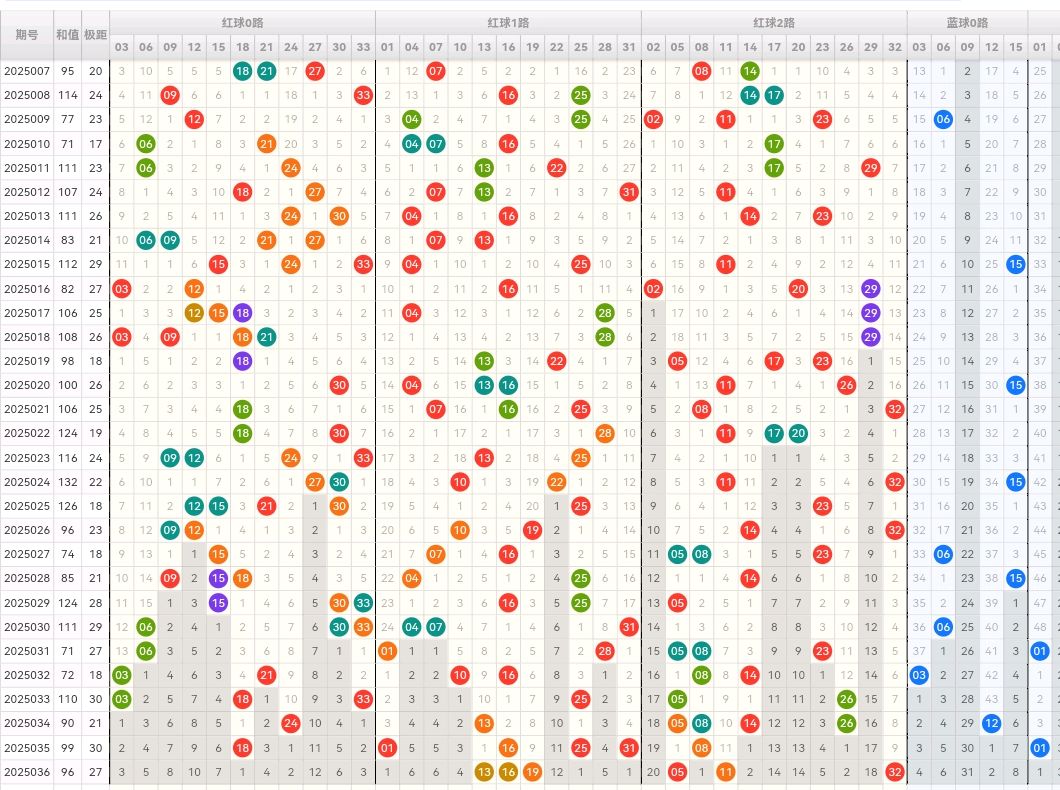Click orange ball 11 in row 2025036
1060x790 pixels.
pyautogui.click(x=725, y=772)
